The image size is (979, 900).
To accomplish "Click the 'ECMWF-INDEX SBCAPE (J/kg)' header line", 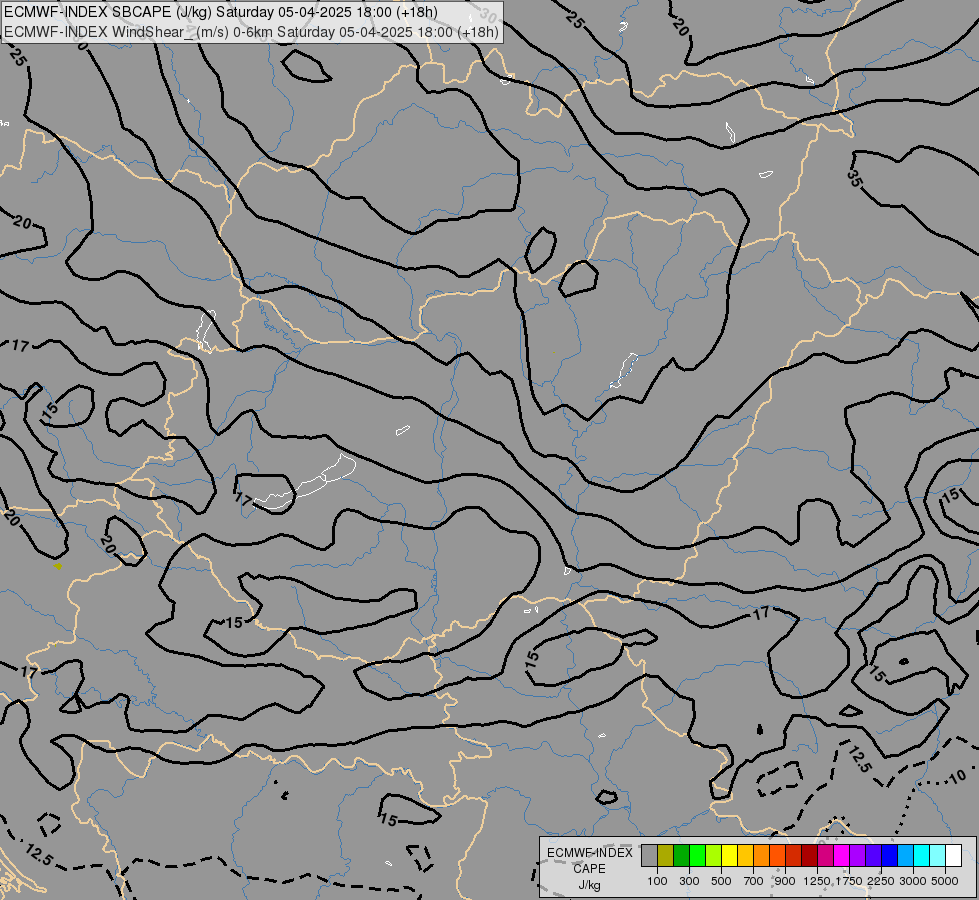I will pyautogui.click(x=220, y=12).
